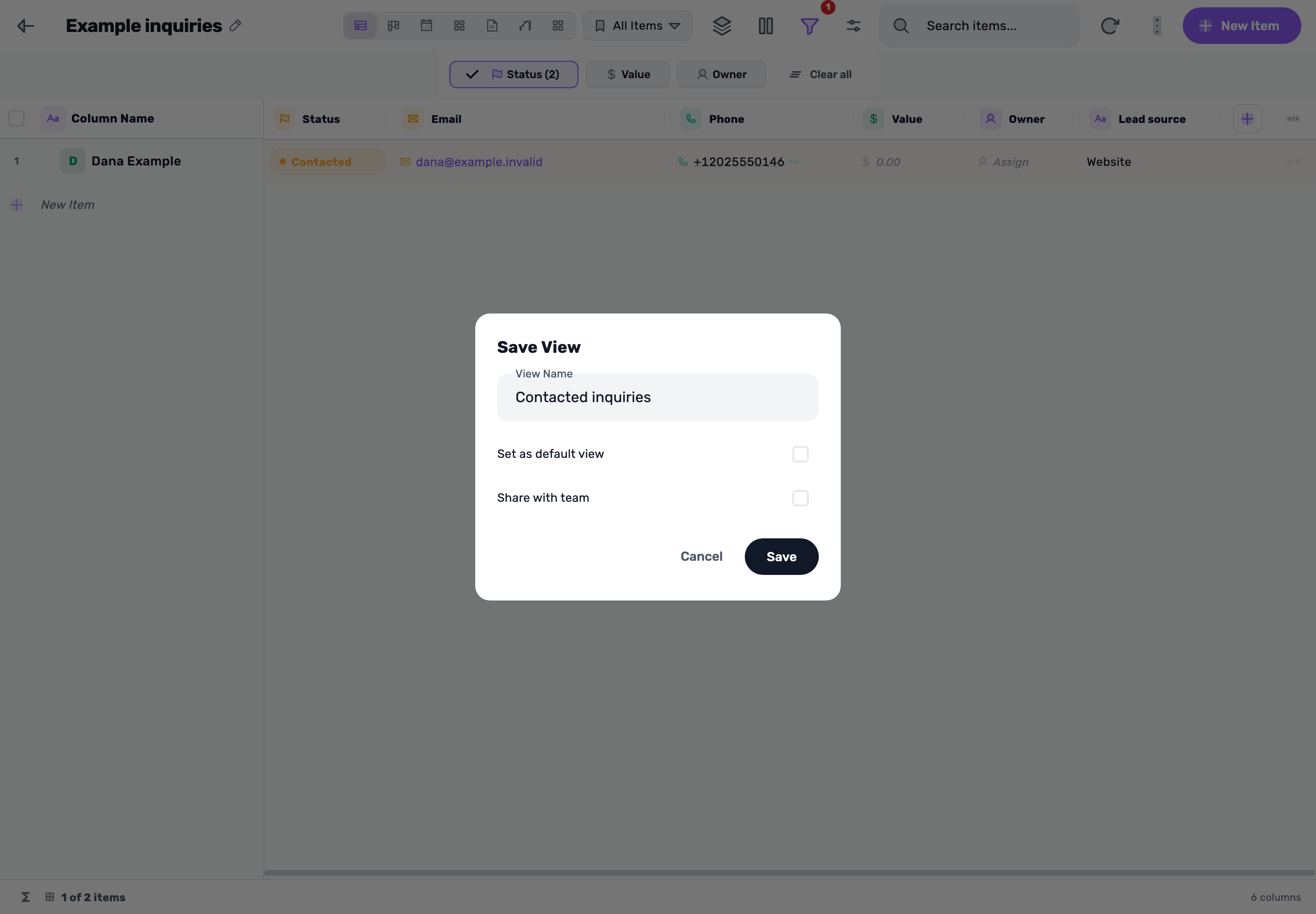1316x914 pixels.
Task: Click the Lead source column header
Action: coord(1151,119)
